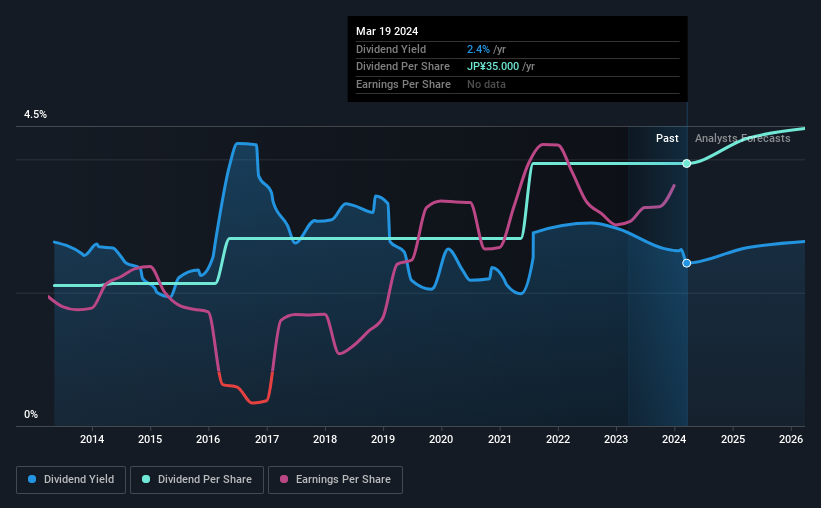The height and width of the screenshot is (508, 821).
Task: Click the 0% y-axis label
Action: click(x=31, y=415)
